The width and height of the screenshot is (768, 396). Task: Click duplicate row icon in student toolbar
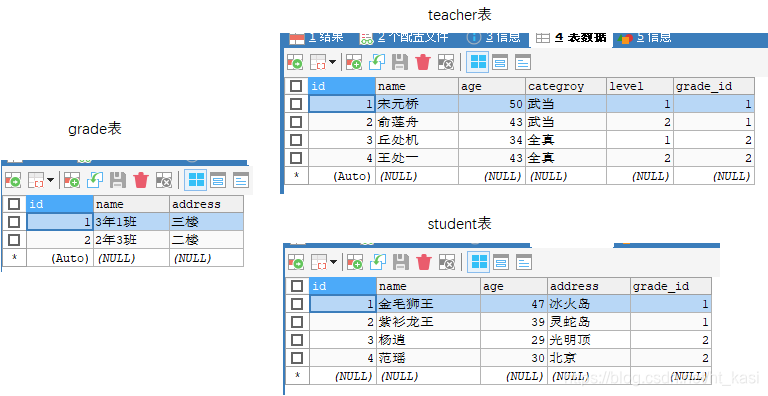[x=378, y=262]
